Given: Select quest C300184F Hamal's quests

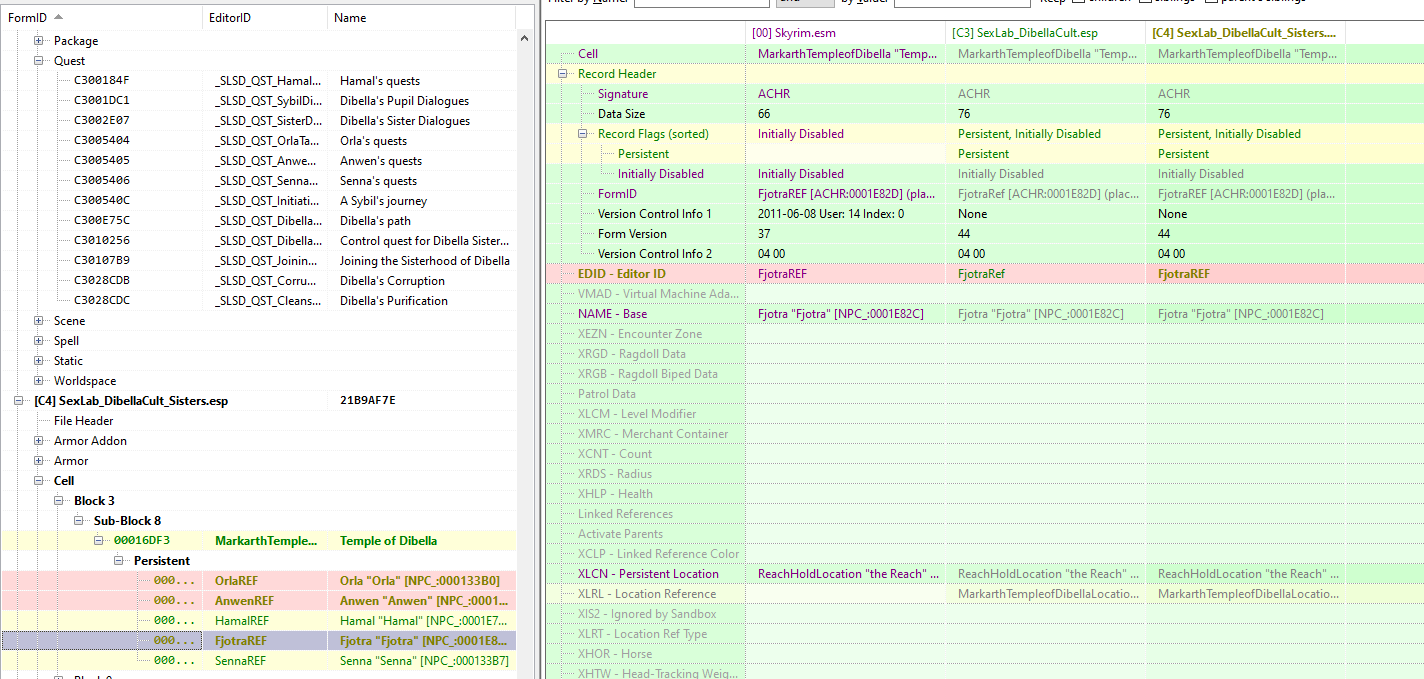Looking at the screenshot, I should coord(258,81).
